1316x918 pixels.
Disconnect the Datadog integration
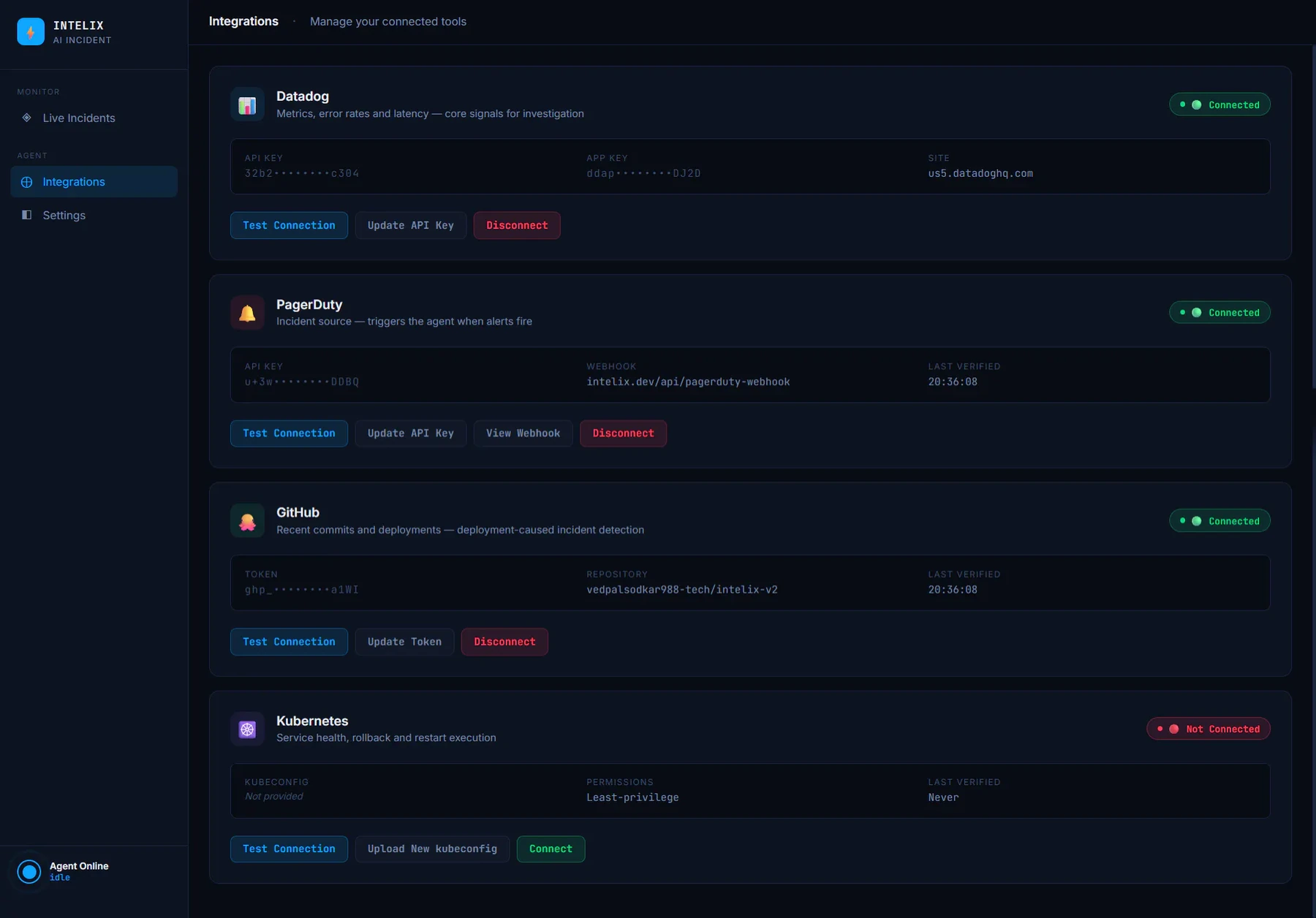[517, 225]
